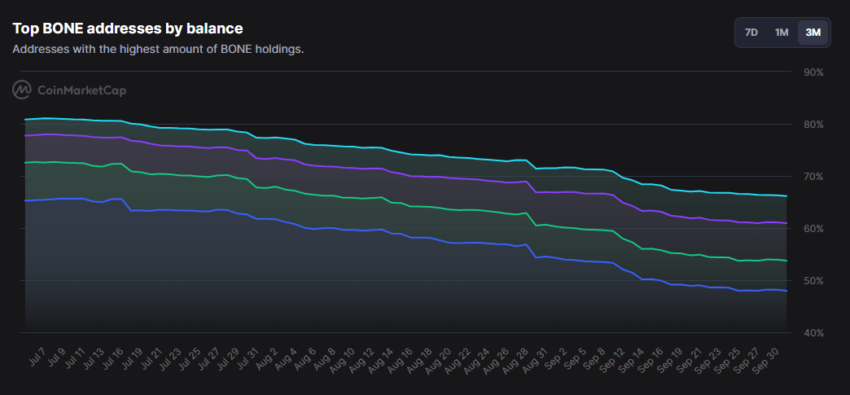Click the Jul 7 date label
The height and width of the screenshot is (395, 850).
(x=37, y=354)
